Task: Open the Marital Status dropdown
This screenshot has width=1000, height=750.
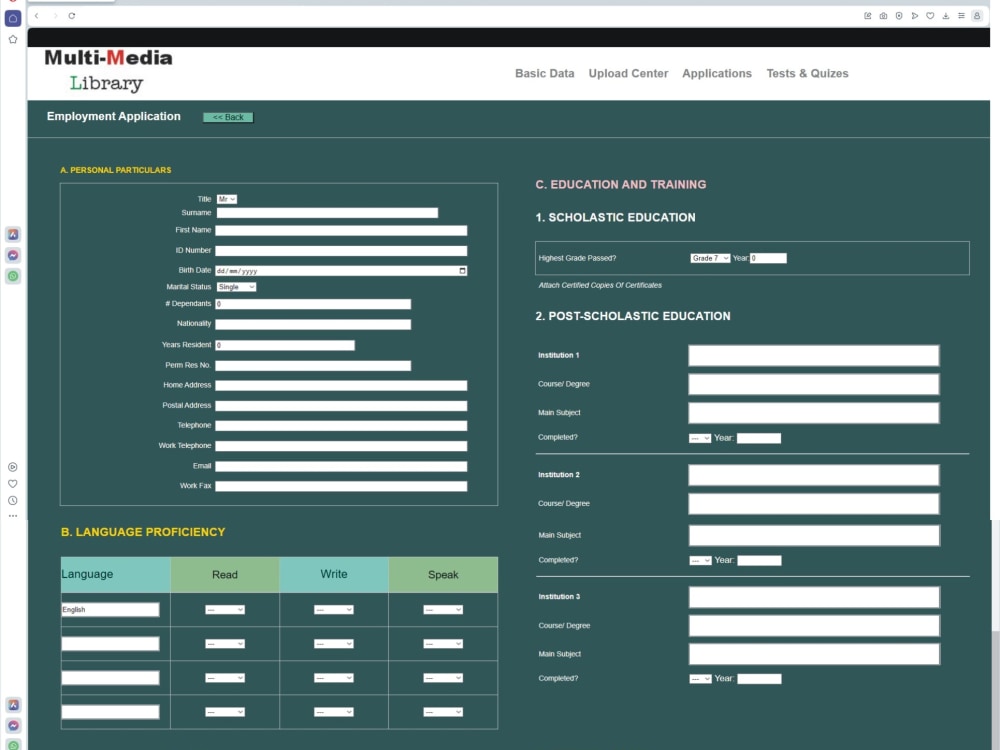Action: pos(236,287)
